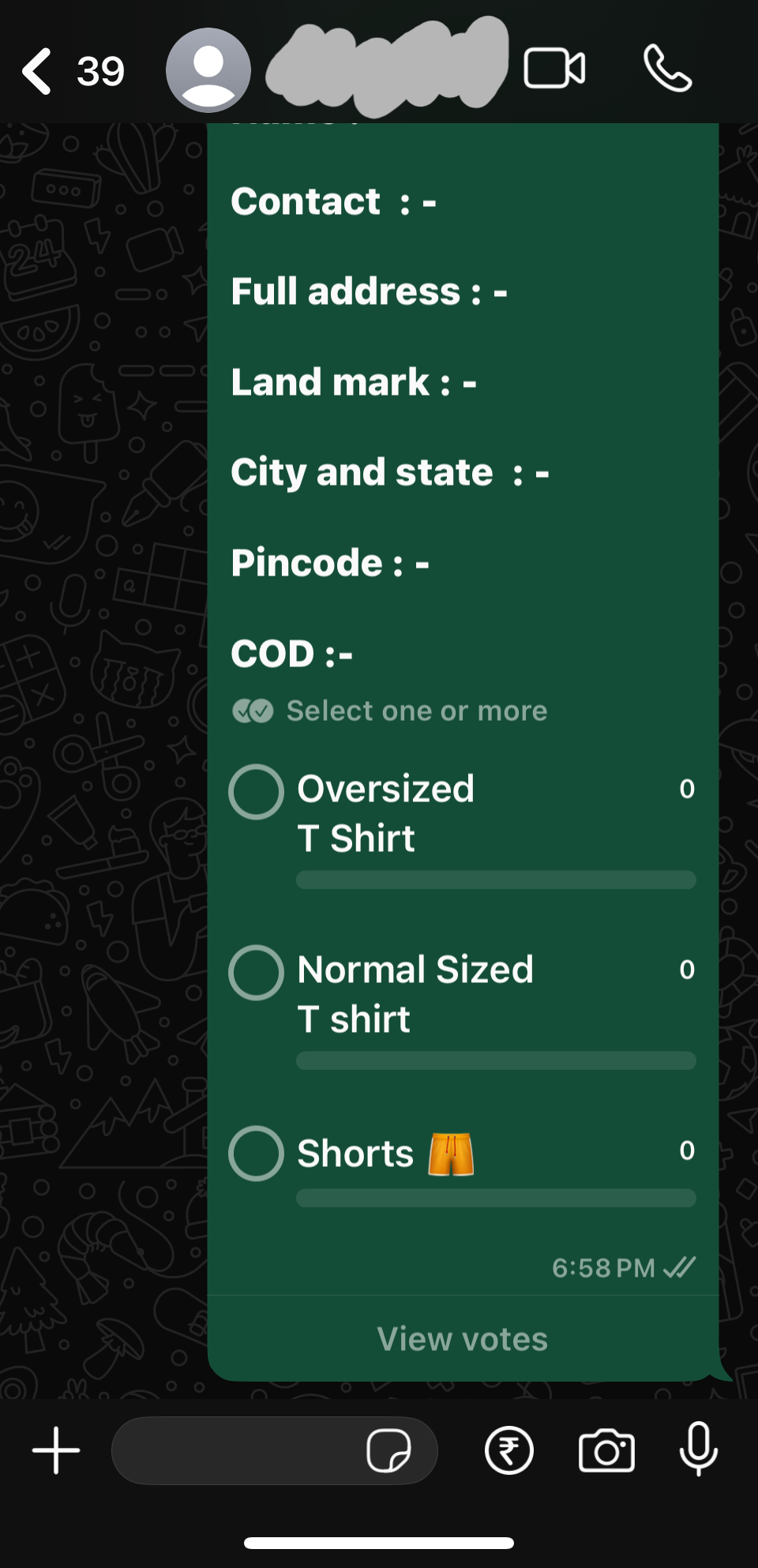Viewport: 758px width, 1568px height.
Task: Tap the back arrow to chats
Action: [37, 71]
